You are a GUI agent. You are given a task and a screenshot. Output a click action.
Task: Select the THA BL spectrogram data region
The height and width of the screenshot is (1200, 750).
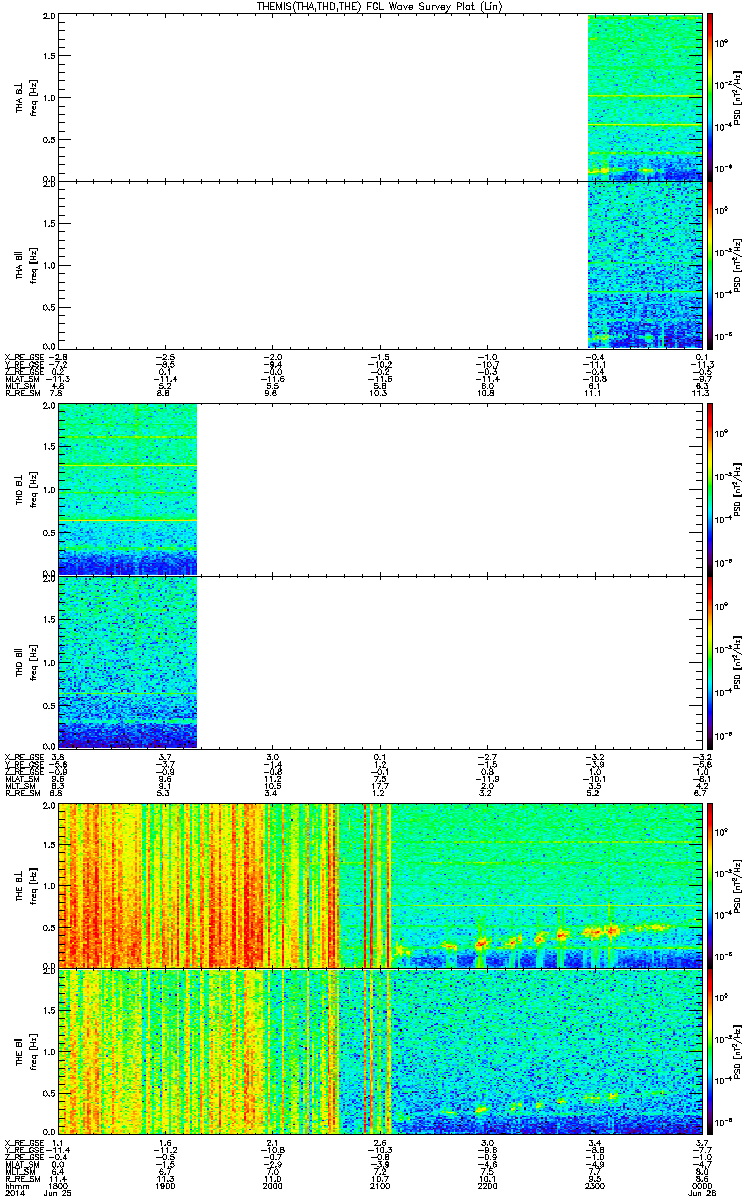pos(644,98)
